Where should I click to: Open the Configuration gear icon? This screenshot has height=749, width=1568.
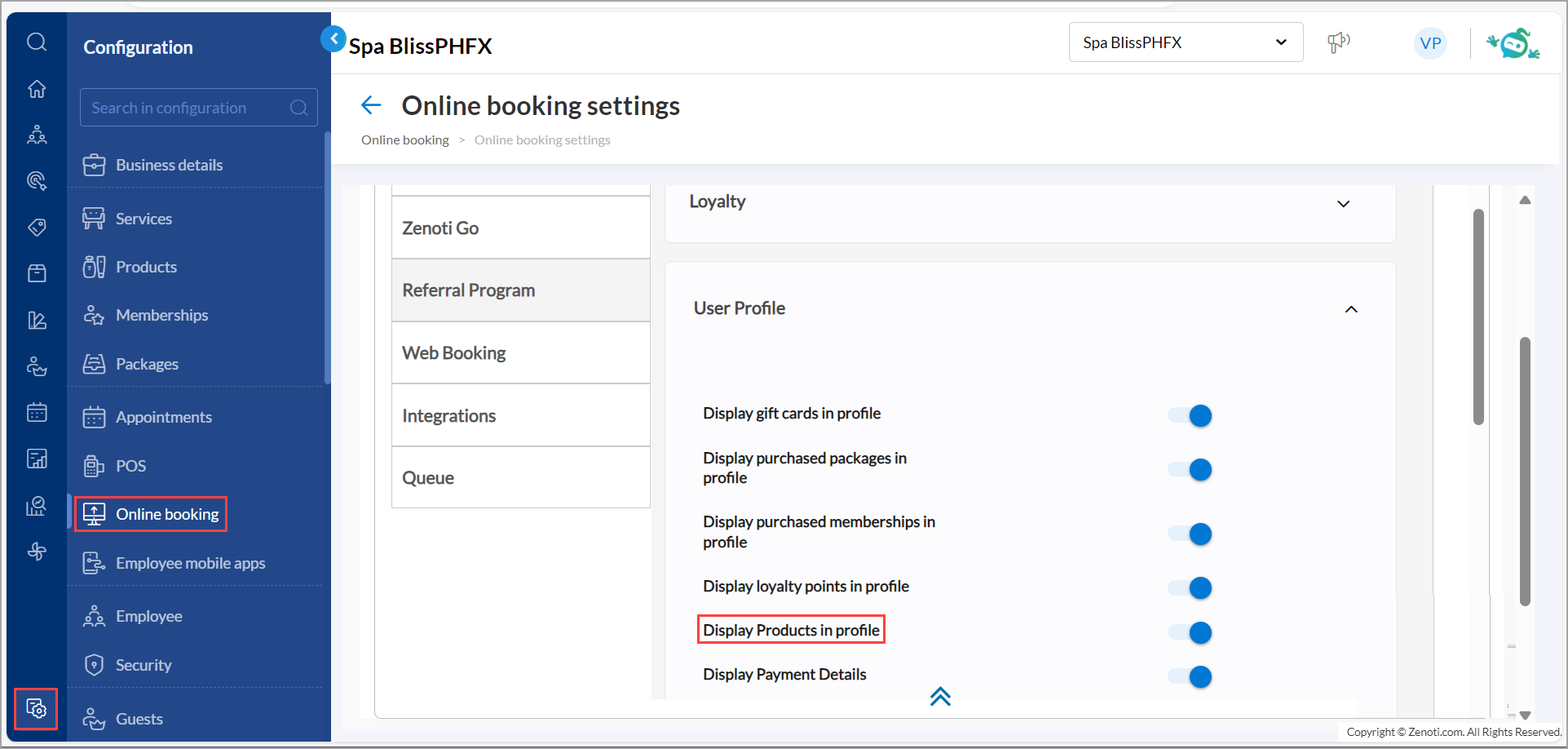36,708
